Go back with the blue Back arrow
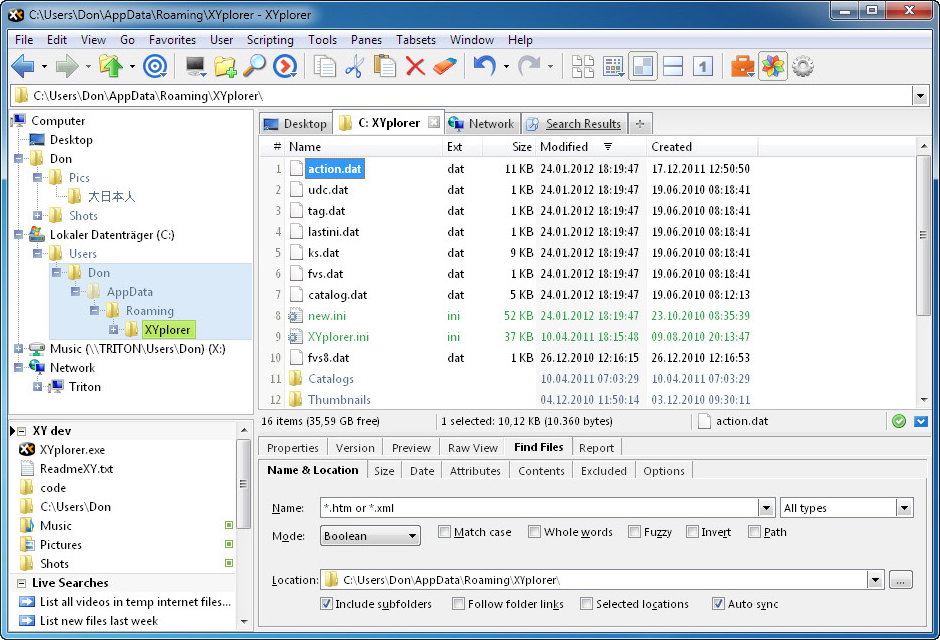 (23, 66)
